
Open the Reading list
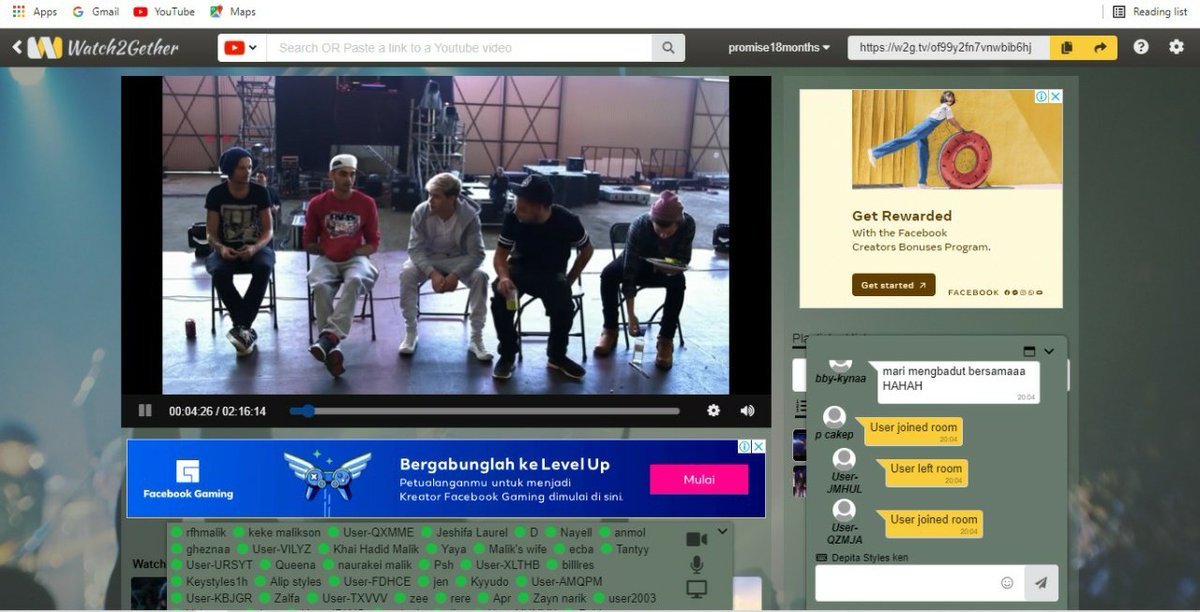pyautogui.click(x=1149, y=12)
